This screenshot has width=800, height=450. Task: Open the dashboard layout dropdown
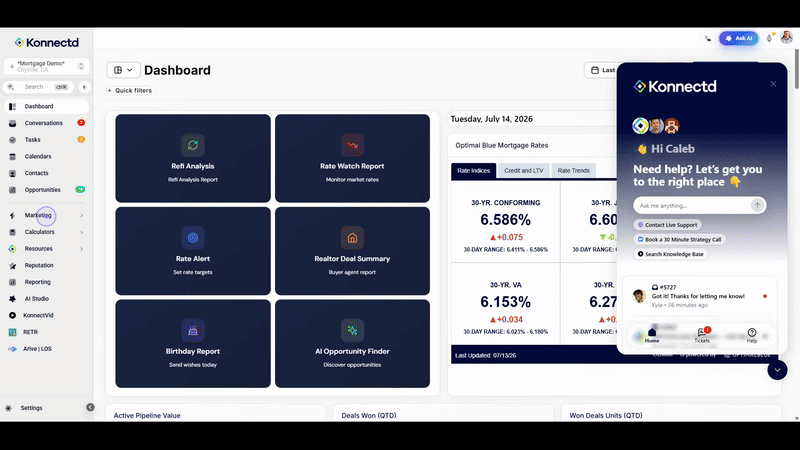[x=123, y=70]
